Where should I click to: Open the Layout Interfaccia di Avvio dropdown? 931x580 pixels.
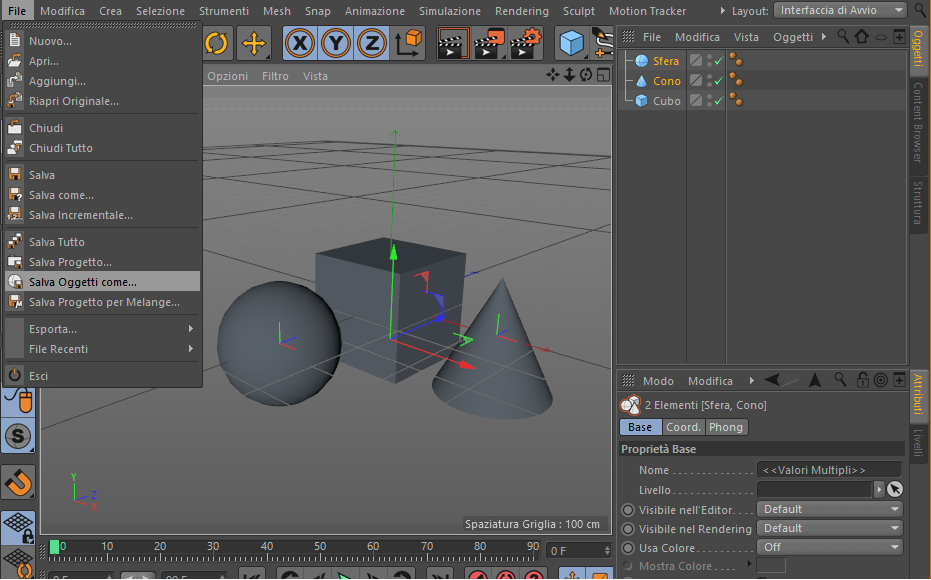pyautogui.click(x=840, y=10)
